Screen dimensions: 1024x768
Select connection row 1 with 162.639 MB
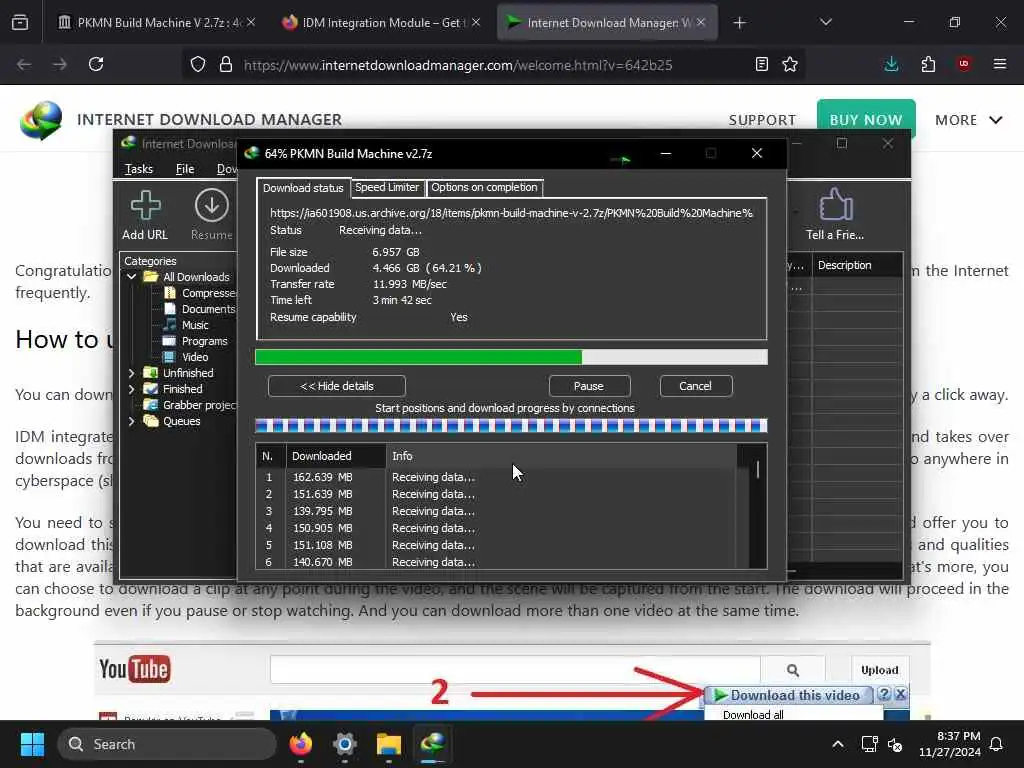(496, 477)
